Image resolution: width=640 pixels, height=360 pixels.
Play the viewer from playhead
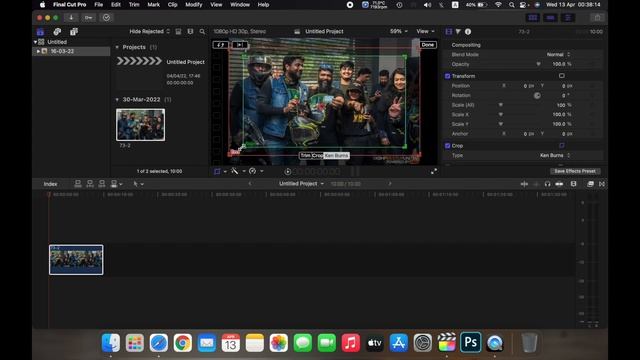click(x=288, y=172)
